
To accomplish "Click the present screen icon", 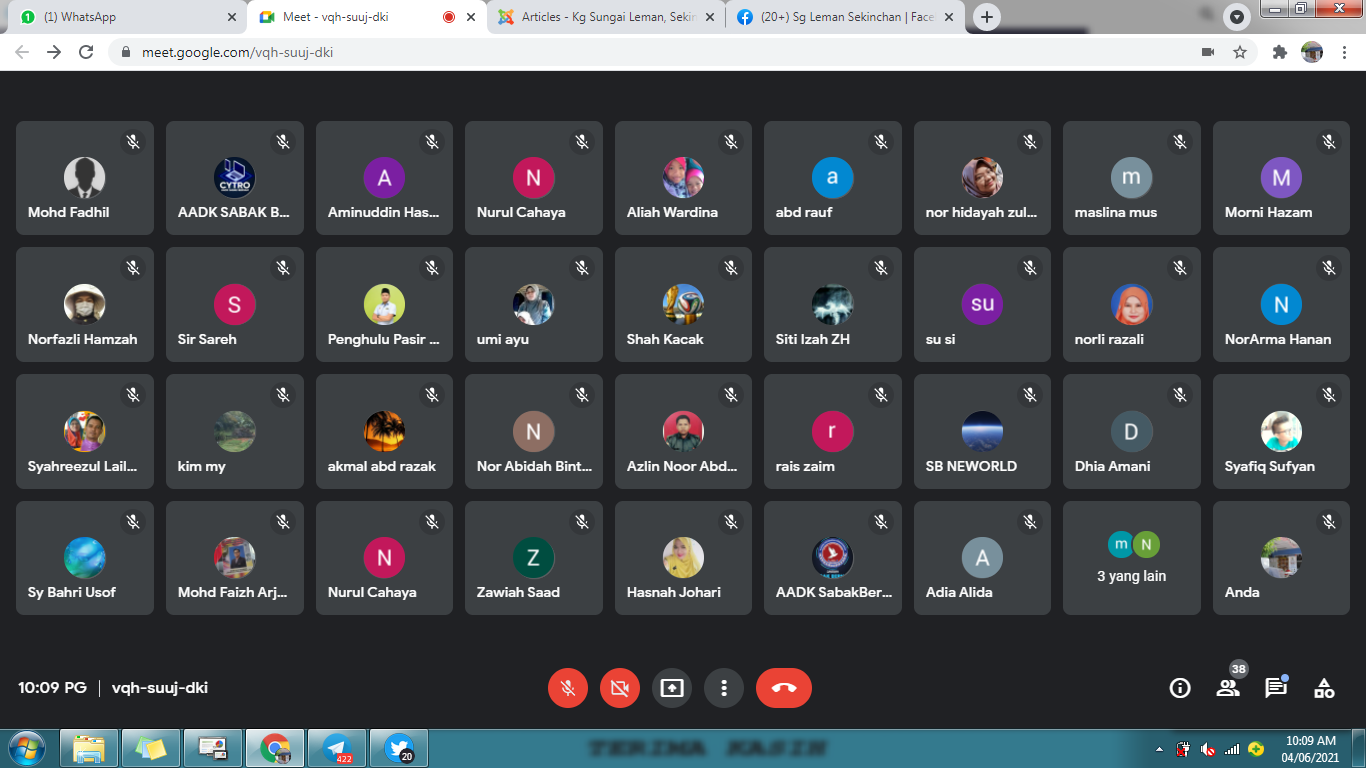I will click(x=672, y=688).
